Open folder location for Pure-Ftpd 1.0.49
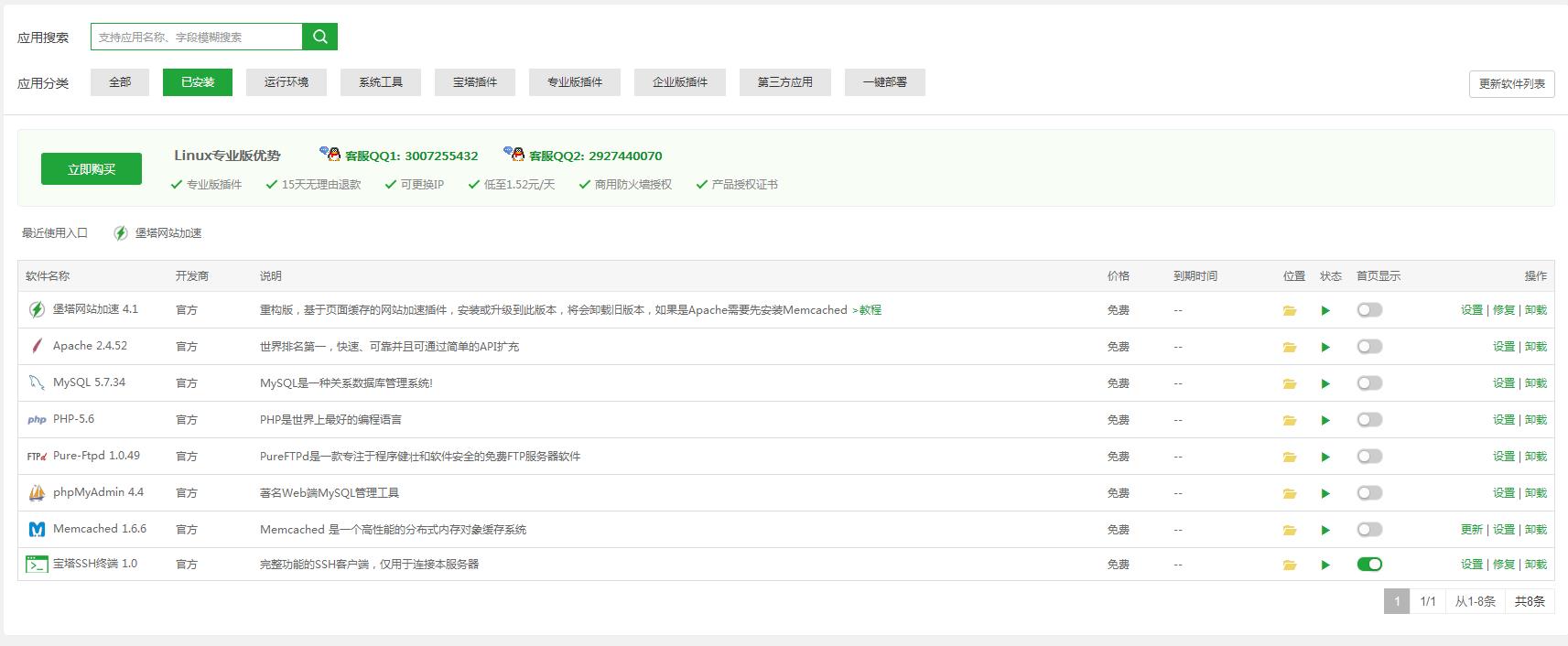Image resolution: width=1568 pixels, height=646 pixels. (1290, 457)
